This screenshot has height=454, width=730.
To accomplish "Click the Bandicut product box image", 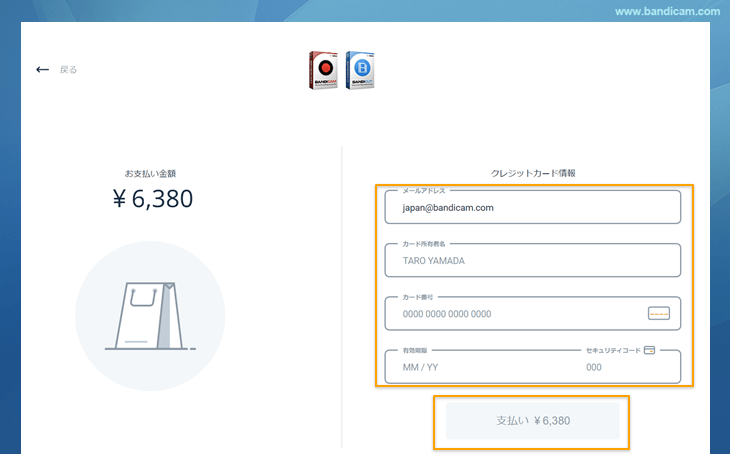I will 360,70.
